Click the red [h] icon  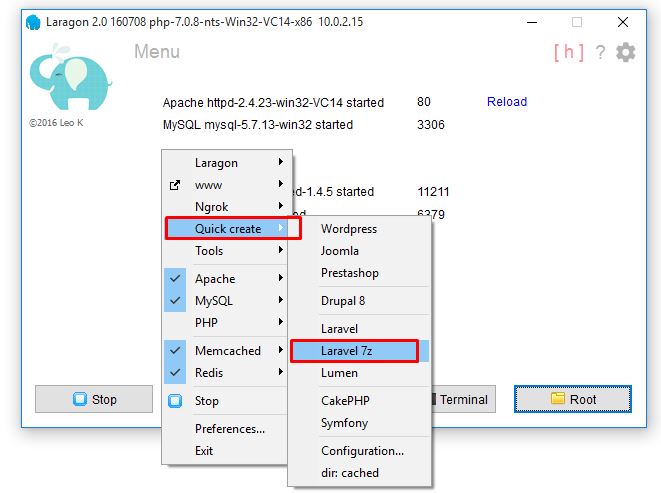pos(569,52)
